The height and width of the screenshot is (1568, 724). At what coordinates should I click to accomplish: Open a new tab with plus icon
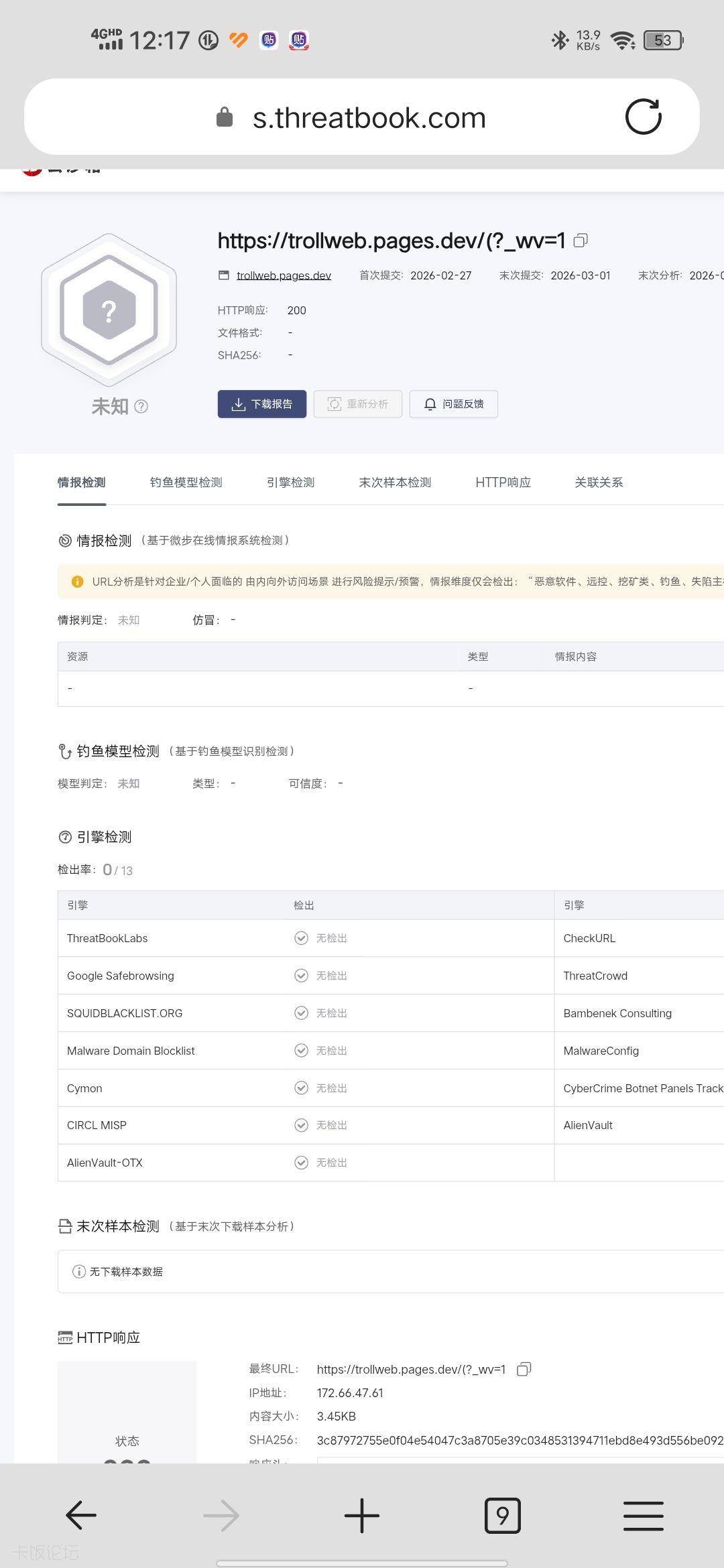362,1515
